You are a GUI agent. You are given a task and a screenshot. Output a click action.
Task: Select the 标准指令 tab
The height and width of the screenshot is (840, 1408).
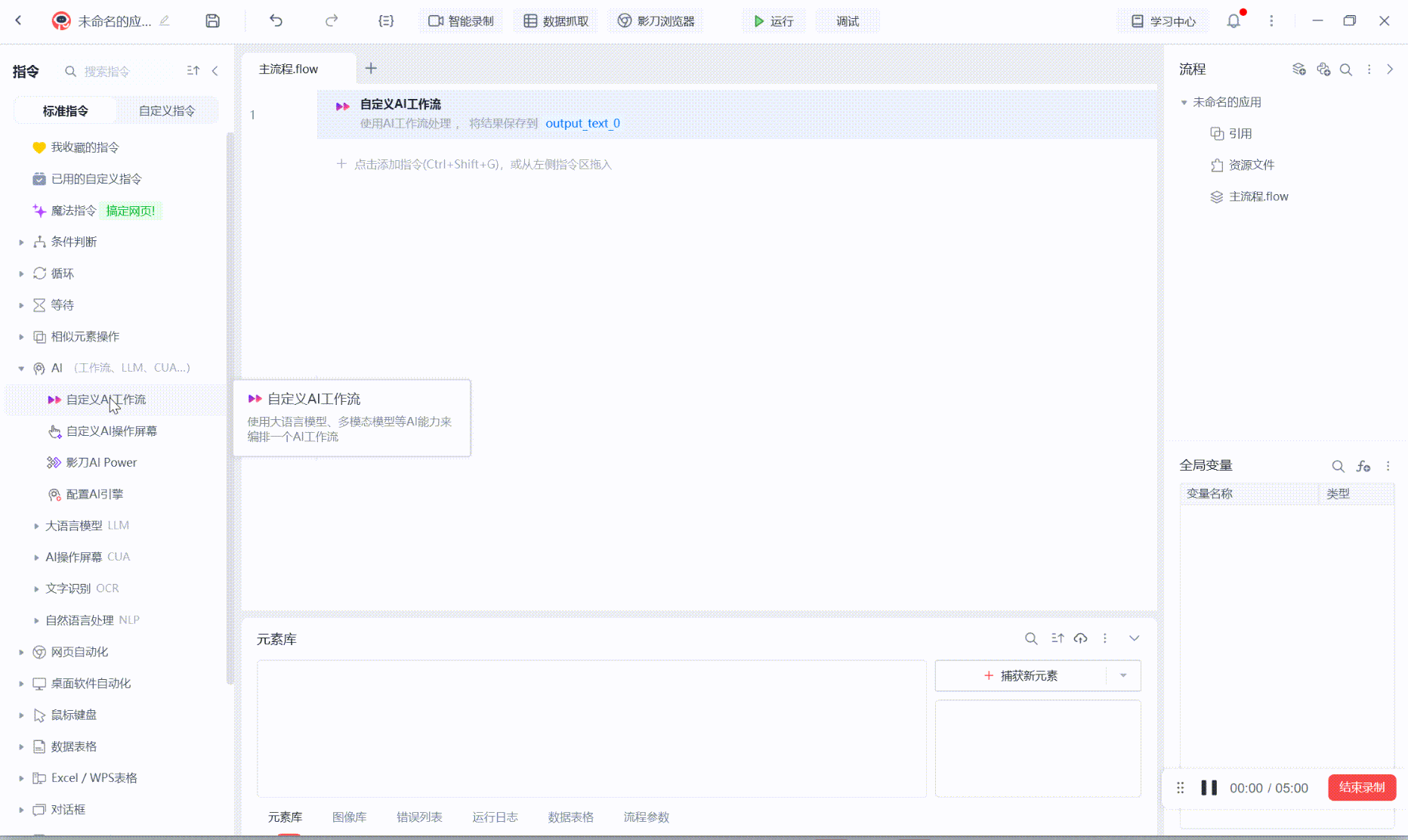tap(66, 111)
